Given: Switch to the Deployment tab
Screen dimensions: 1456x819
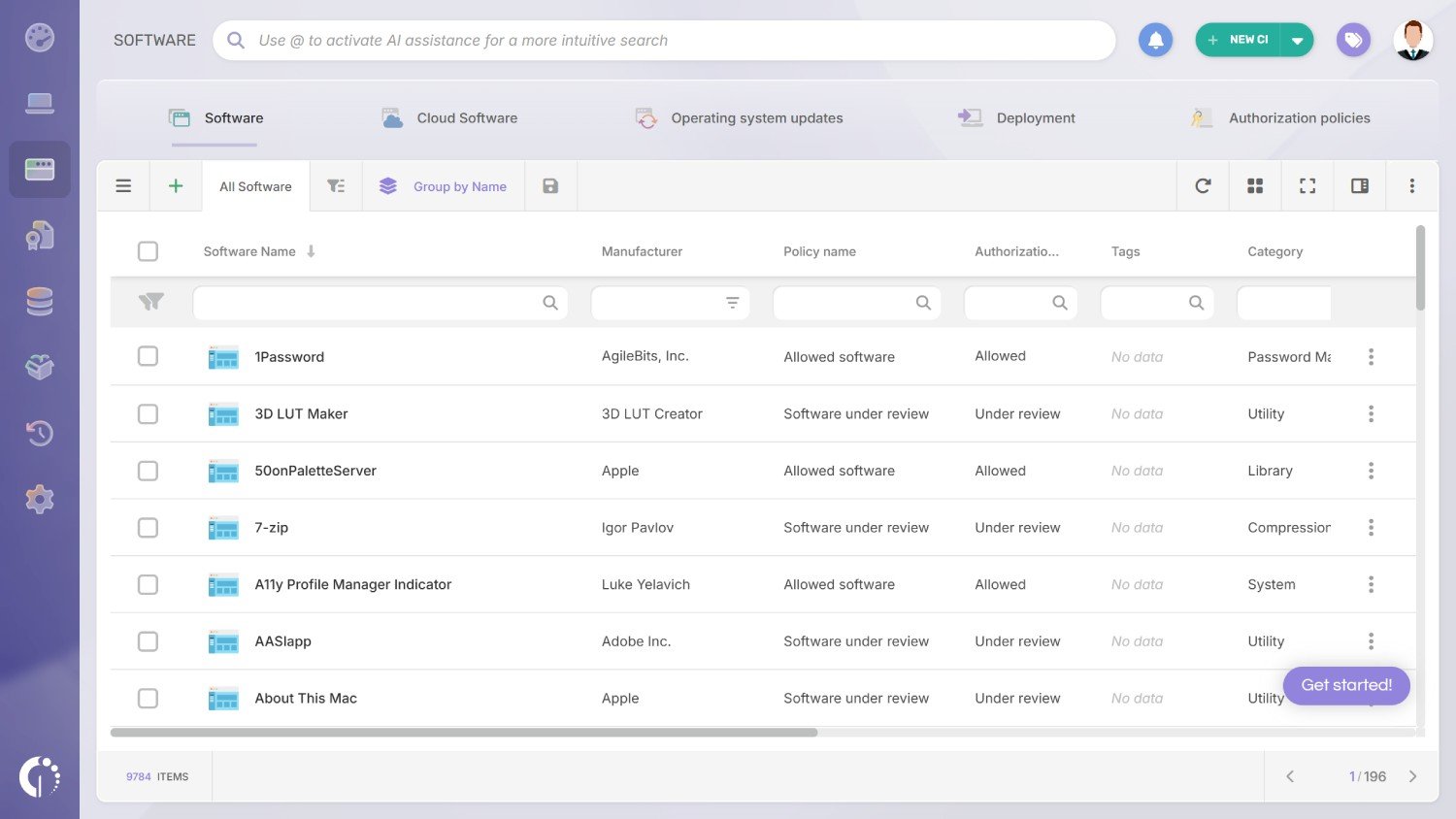Looking at the screenshot, I should 1035,117.
